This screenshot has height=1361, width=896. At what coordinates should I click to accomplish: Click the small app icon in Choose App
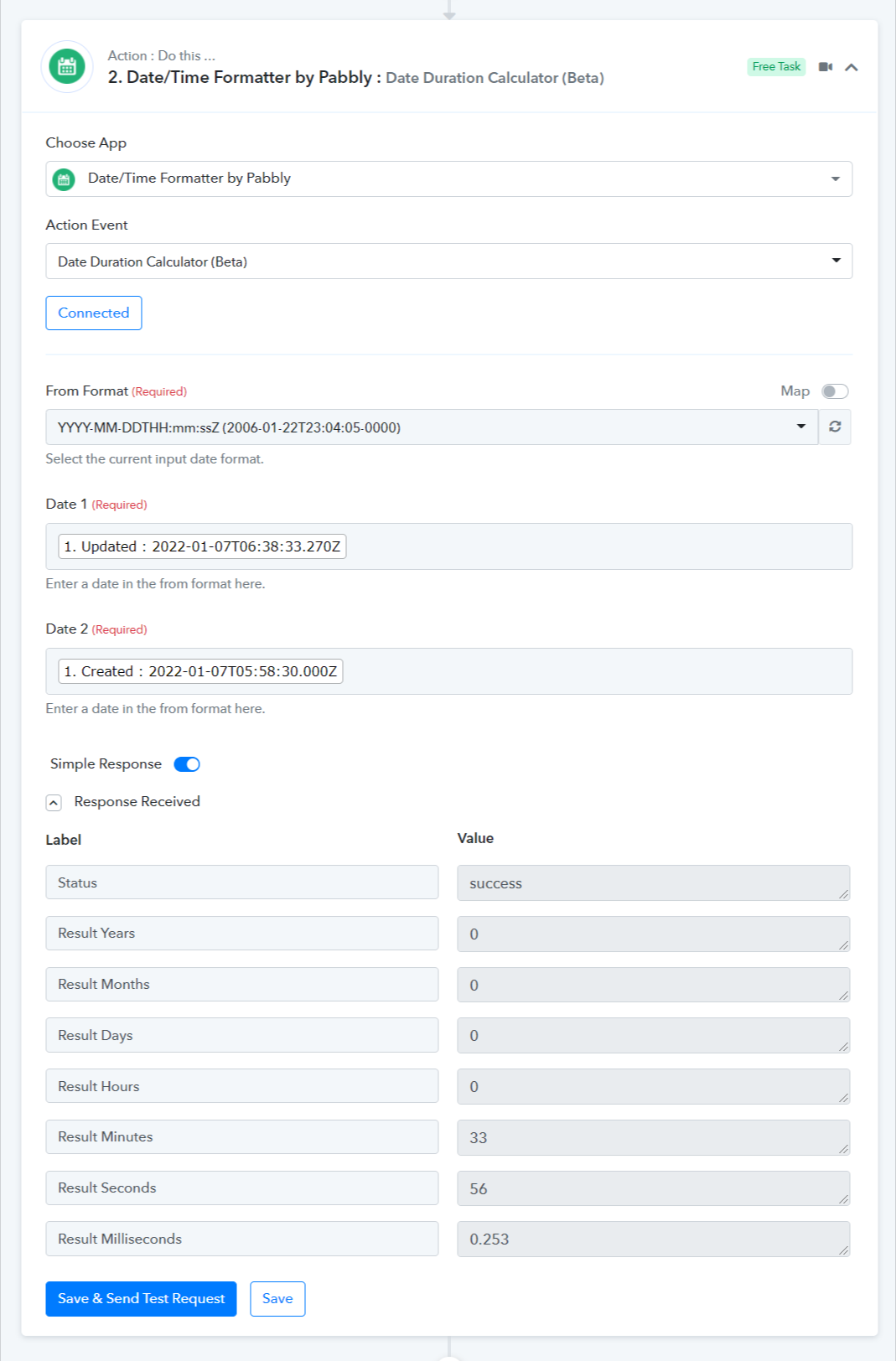(64, 179)
